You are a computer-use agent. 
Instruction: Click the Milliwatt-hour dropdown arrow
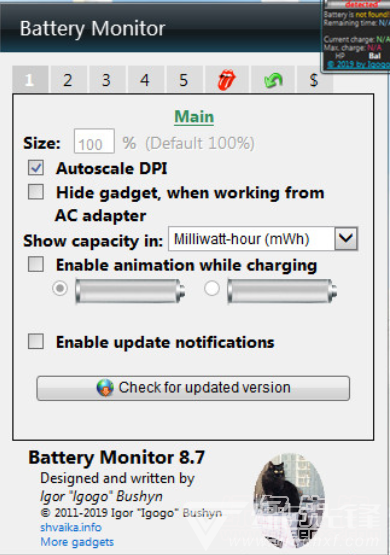coord(346,239)
